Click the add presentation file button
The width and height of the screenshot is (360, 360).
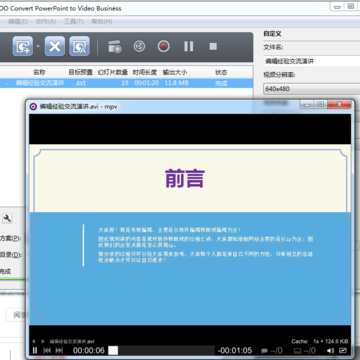[x=23, y=46]
